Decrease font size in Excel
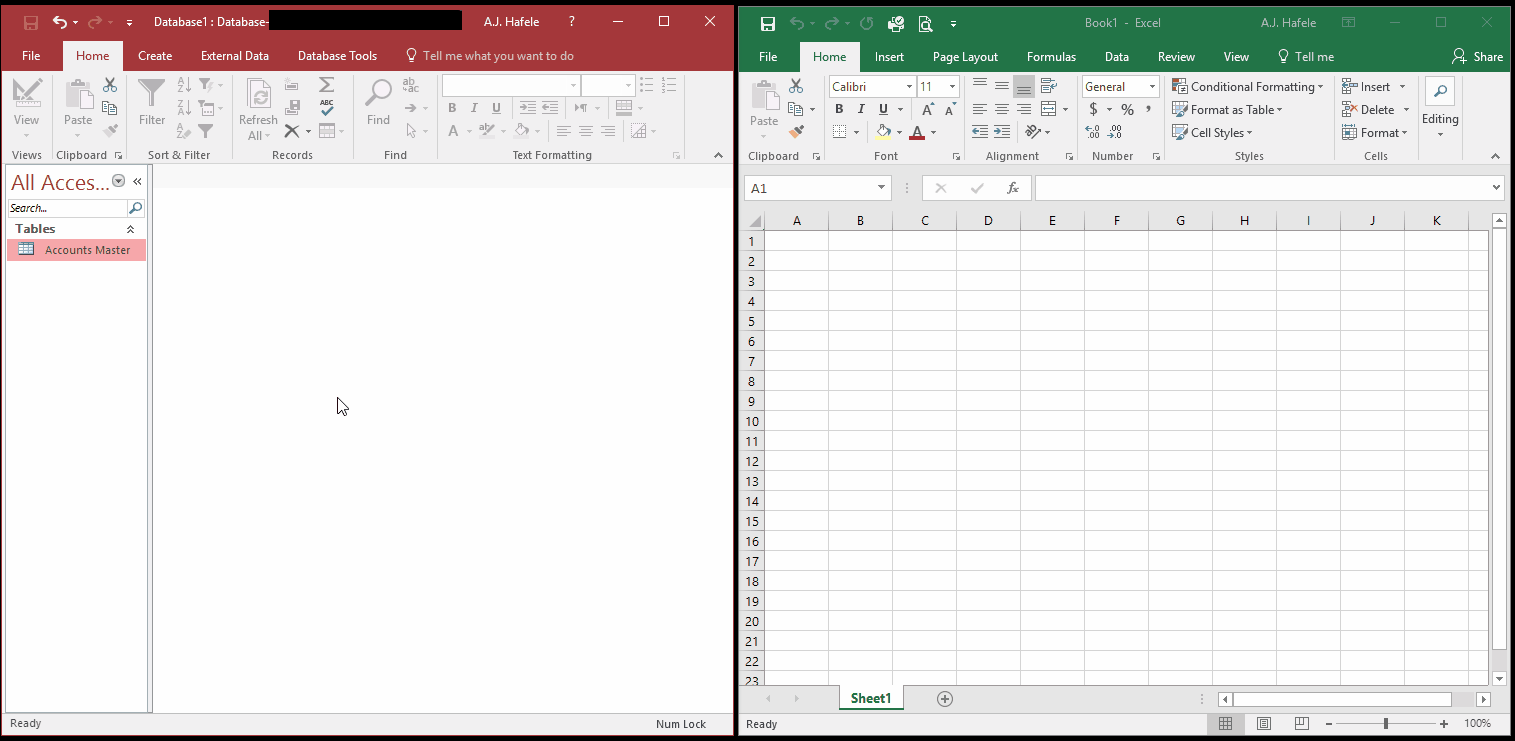Image resolution: width=1515 pixels, height=741 pixels. (948, 109)
